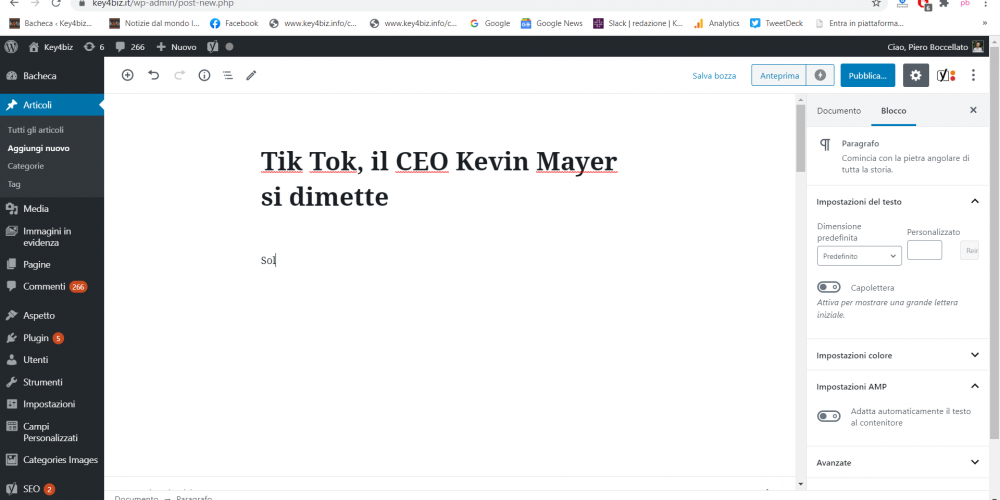
Task: Click the AMP preview lightning icon
Action: click(x=820, y=75)
